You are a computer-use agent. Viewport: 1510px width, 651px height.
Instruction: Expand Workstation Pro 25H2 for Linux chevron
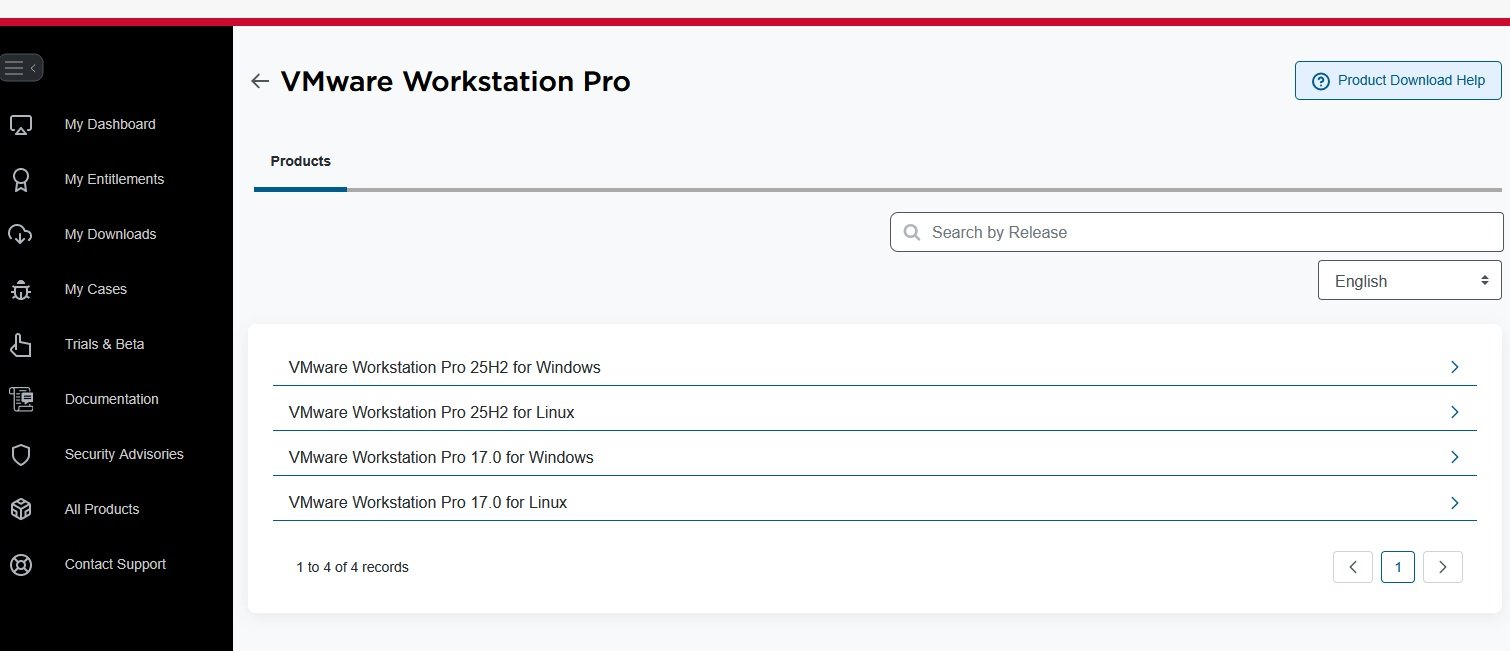[1455, 412]
